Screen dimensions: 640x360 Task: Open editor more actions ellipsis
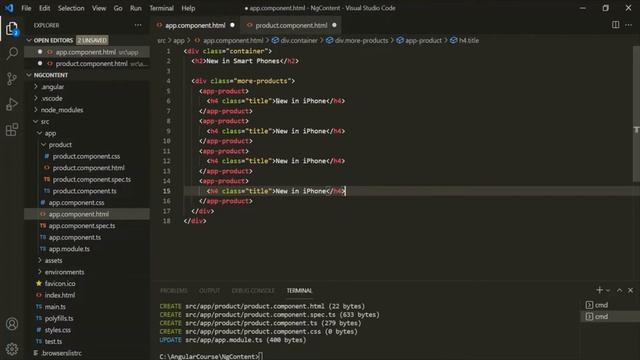(629, 25)
